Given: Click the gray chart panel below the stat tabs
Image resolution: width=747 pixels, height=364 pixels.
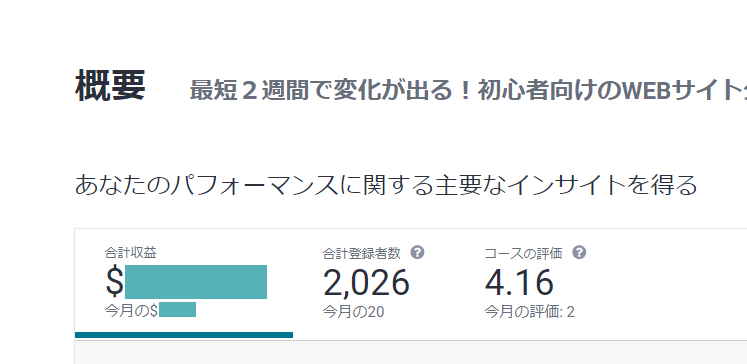Looking at the screenshot, I should pyautogui.click(x=411, y=353).
